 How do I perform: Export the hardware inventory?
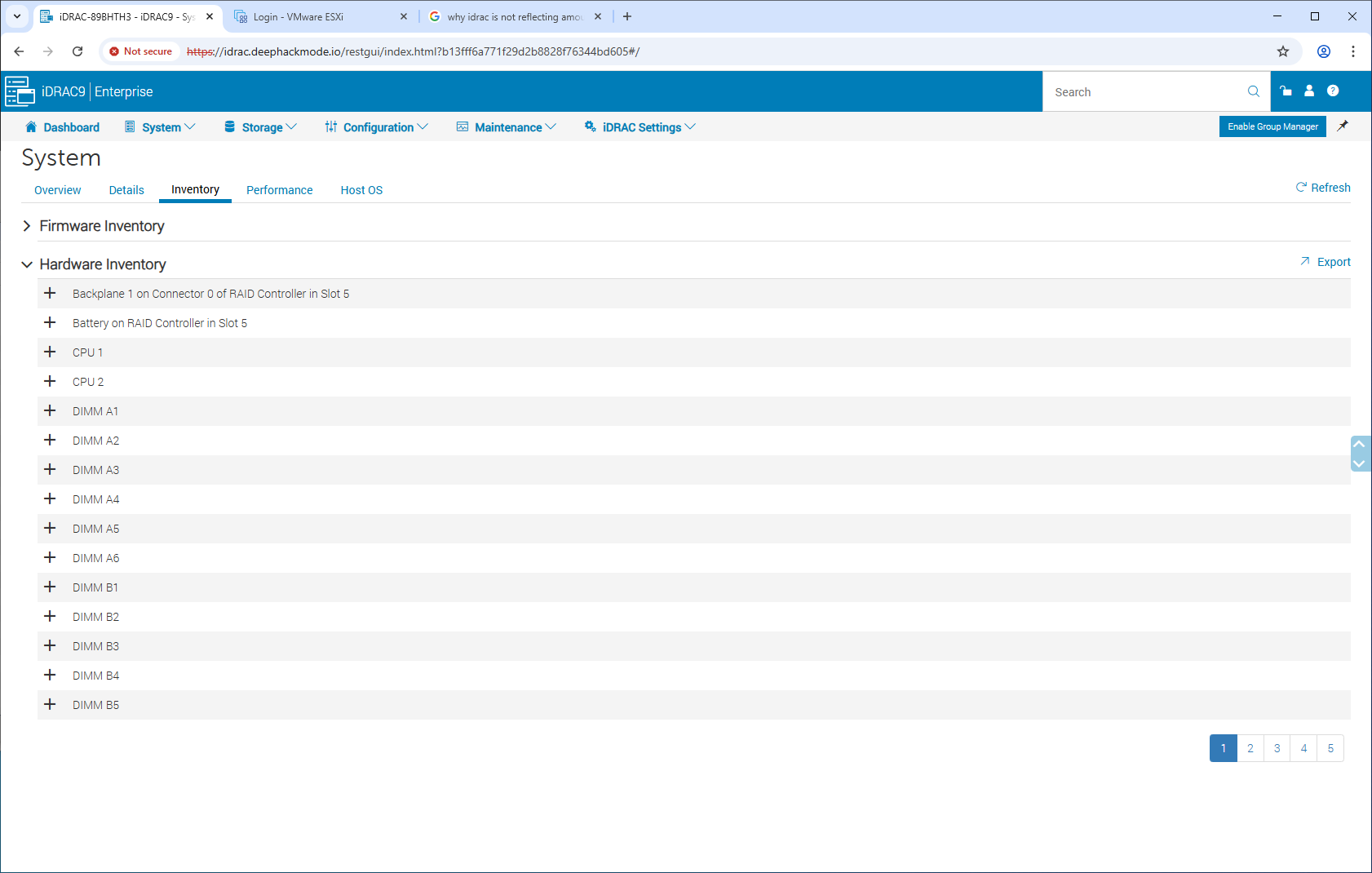(1326, 262)
